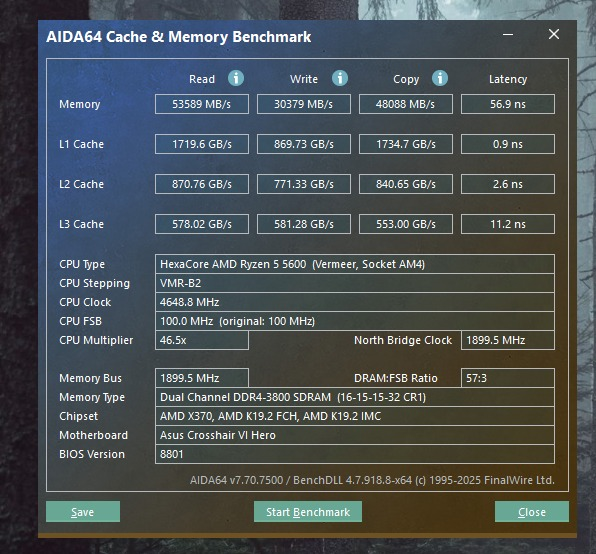Select L2 Cache copy 840.65 GB/s

coord(406,184)
